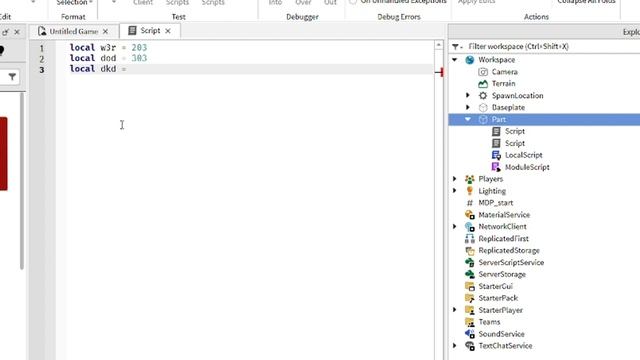Click the StarterPlayer icon
The image size is (640, 360).
pos(470,310)
